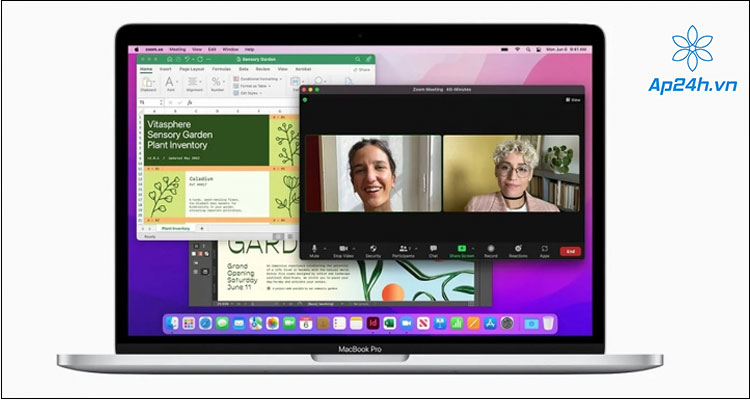Open Trash from the Dock
The image size is (750, 400).
pos(548,323)
